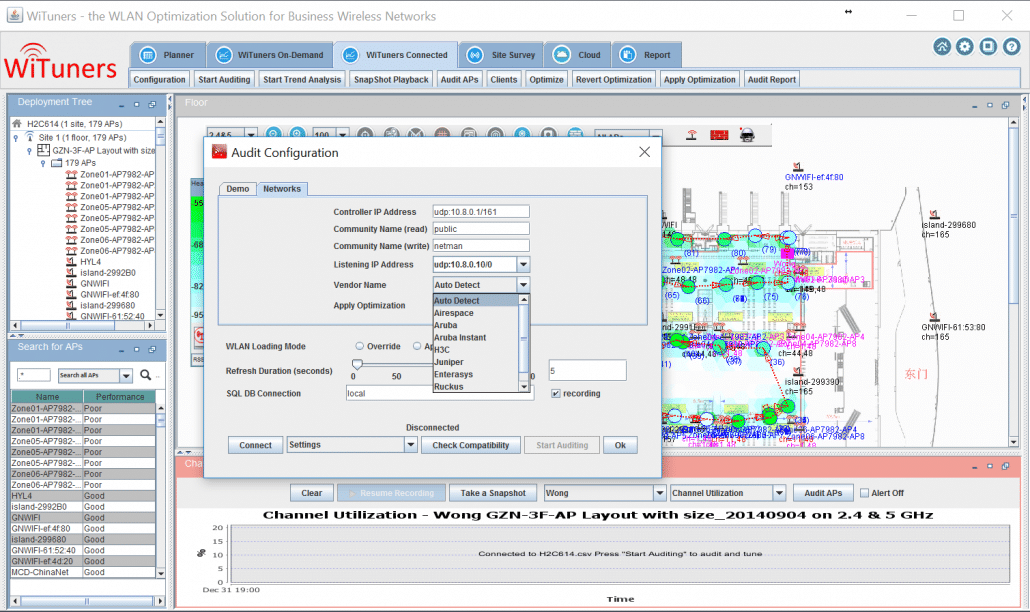This screenshot has width=1030, height=612.
Task: Click Check Compatibility button
Action: (x=470, y=445)
